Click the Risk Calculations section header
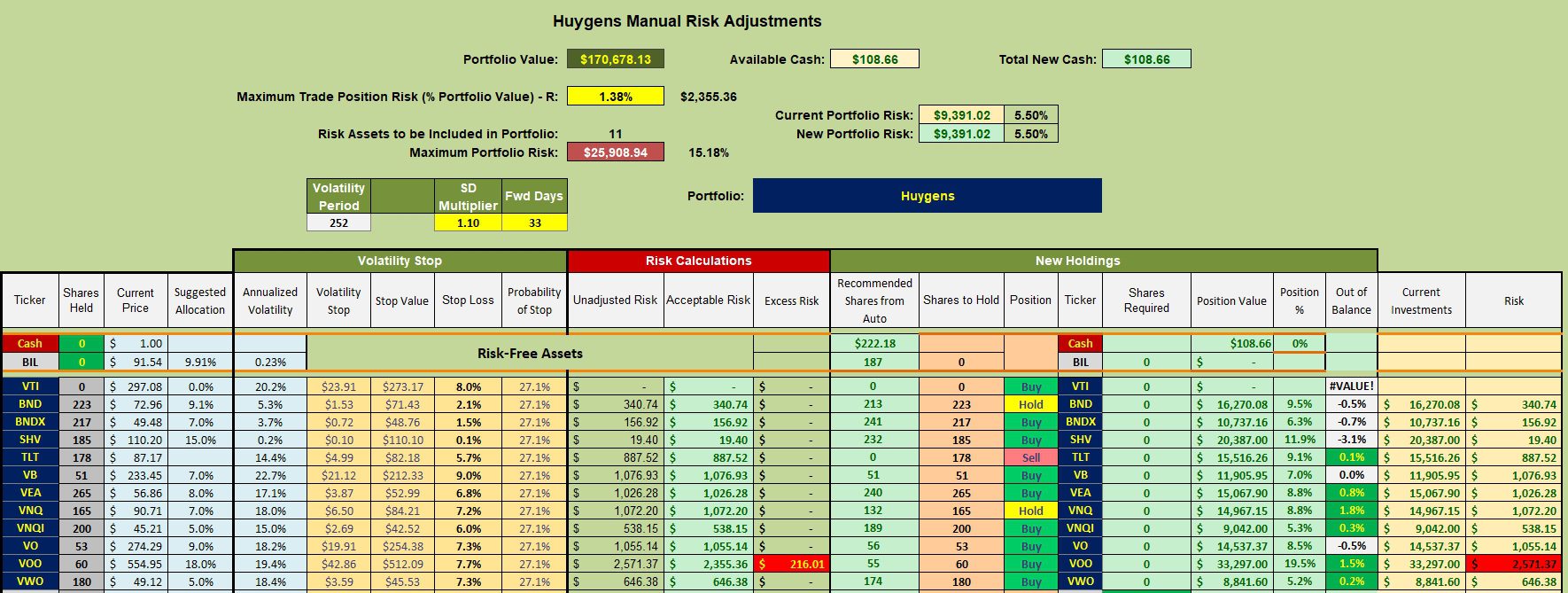Image resolution: width=1568 pixels, height=593 pixels. [698, 261]
